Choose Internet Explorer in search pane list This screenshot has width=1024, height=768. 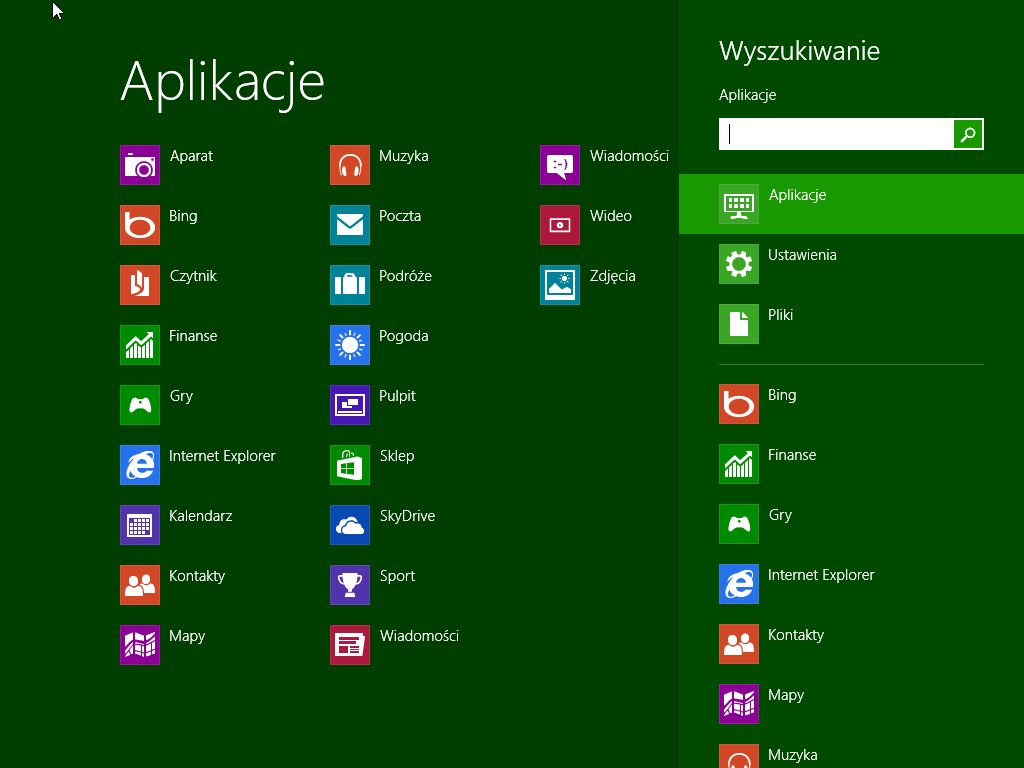(852, 584)
